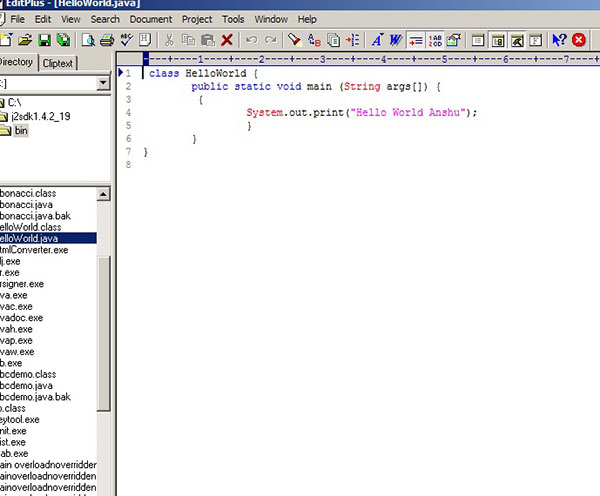Click the plain window layout toolbar icon

pos(478,40)
